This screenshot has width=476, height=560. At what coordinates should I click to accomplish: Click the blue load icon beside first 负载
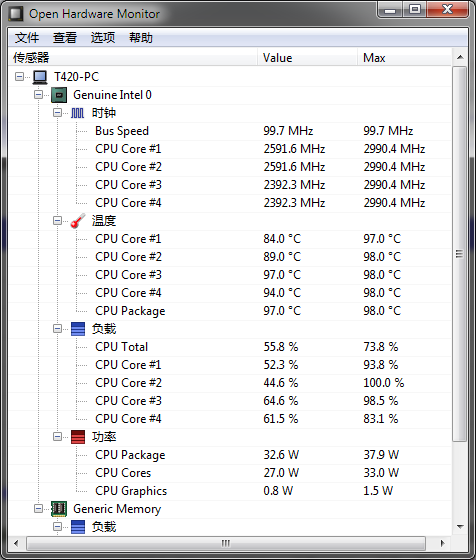pyautogui.click(x=78, y=329)
